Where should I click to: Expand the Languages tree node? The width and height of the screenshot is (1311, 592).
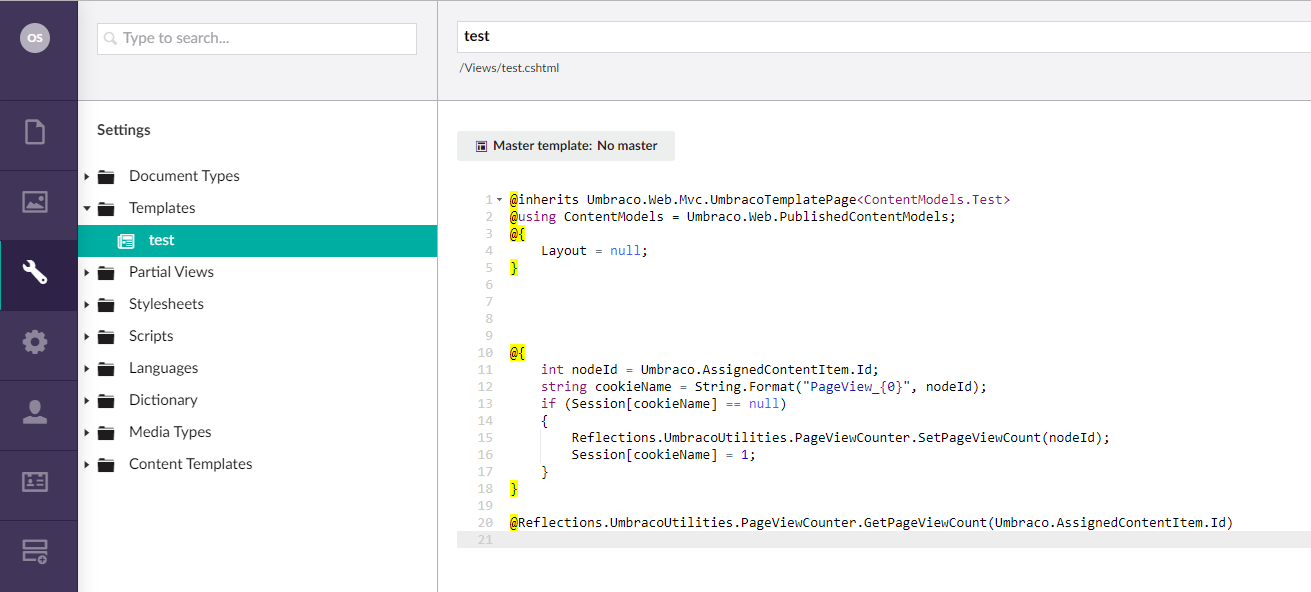[87, 369]
